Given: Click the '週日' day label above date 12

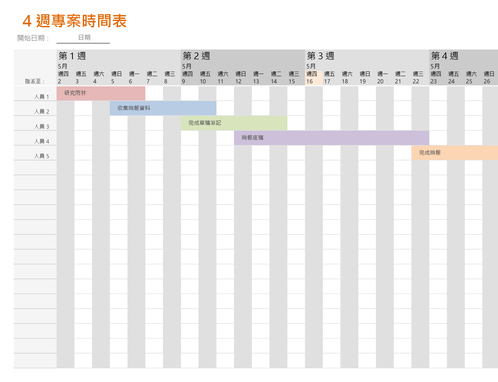Looking at the screenshot, I should 241,74.
